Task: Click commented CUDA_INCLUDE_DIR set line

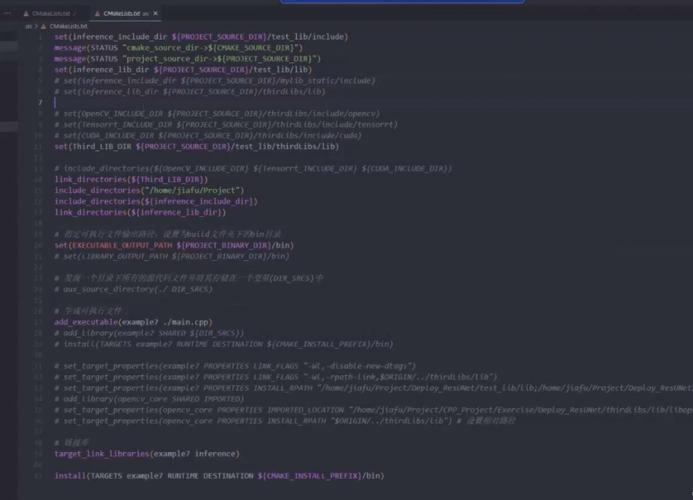Action: 208,136
